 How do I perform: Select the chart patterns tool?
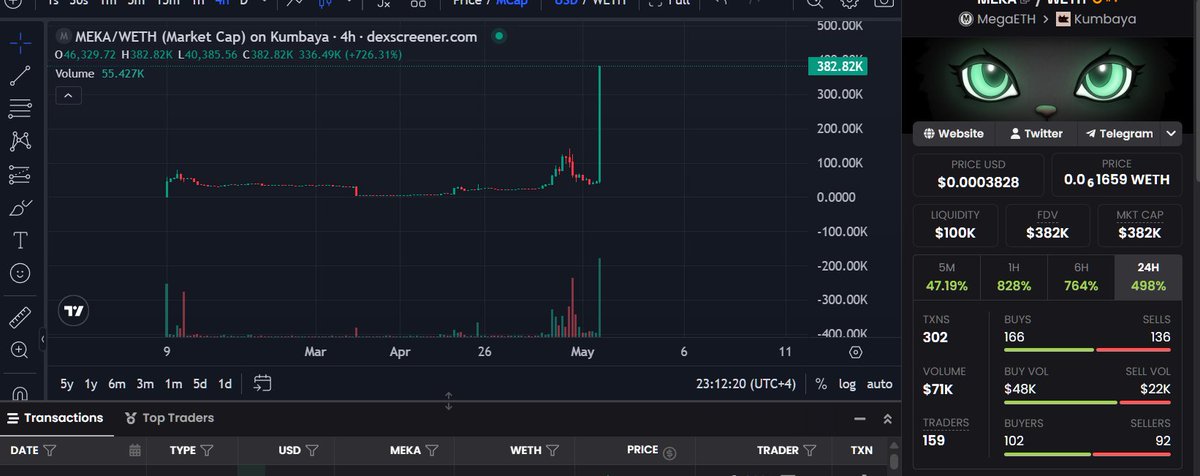coord(21,141)
